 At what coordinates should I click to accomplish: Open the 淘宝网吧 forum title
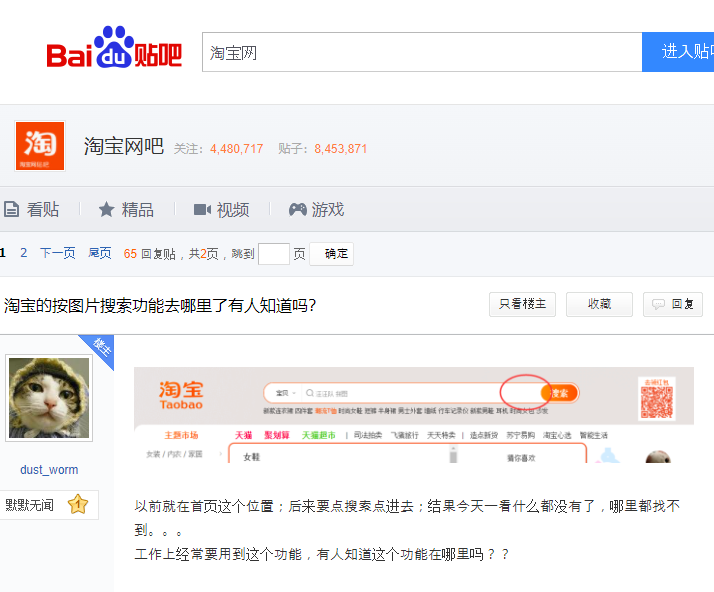click(x=123, y=147)
